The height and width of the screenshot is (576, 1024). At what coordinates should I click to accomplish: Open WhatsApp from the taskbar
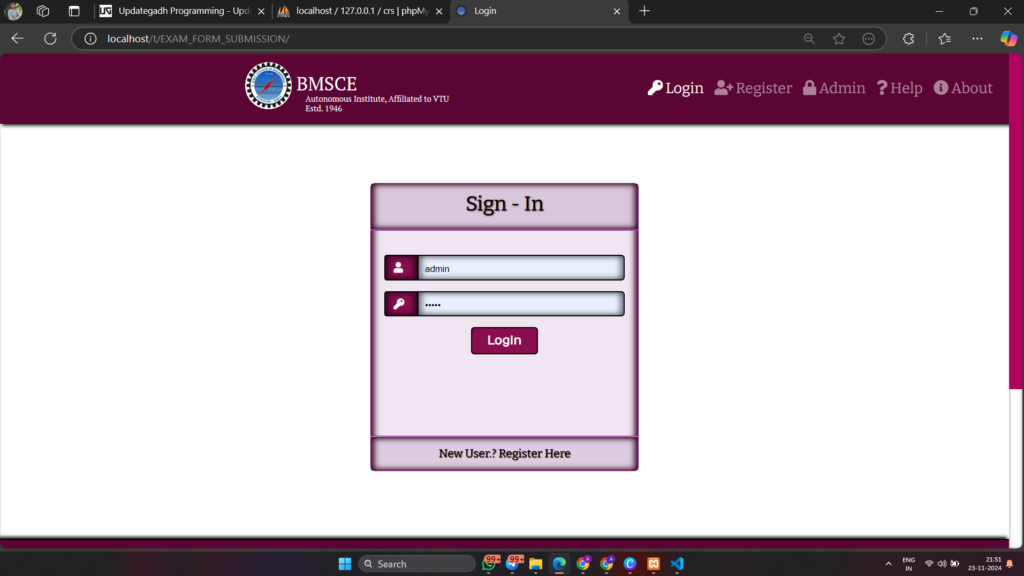[x=489, y=564]
